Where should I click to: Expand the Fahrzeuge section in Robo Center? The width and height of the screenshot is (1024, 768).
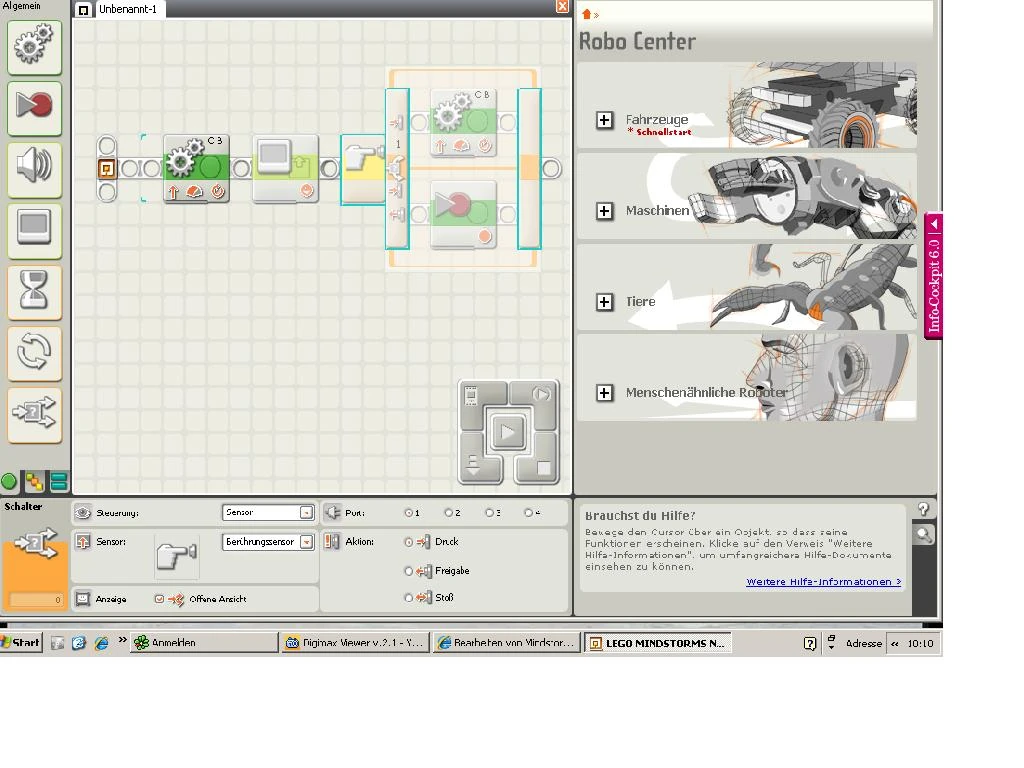[604, 120]
